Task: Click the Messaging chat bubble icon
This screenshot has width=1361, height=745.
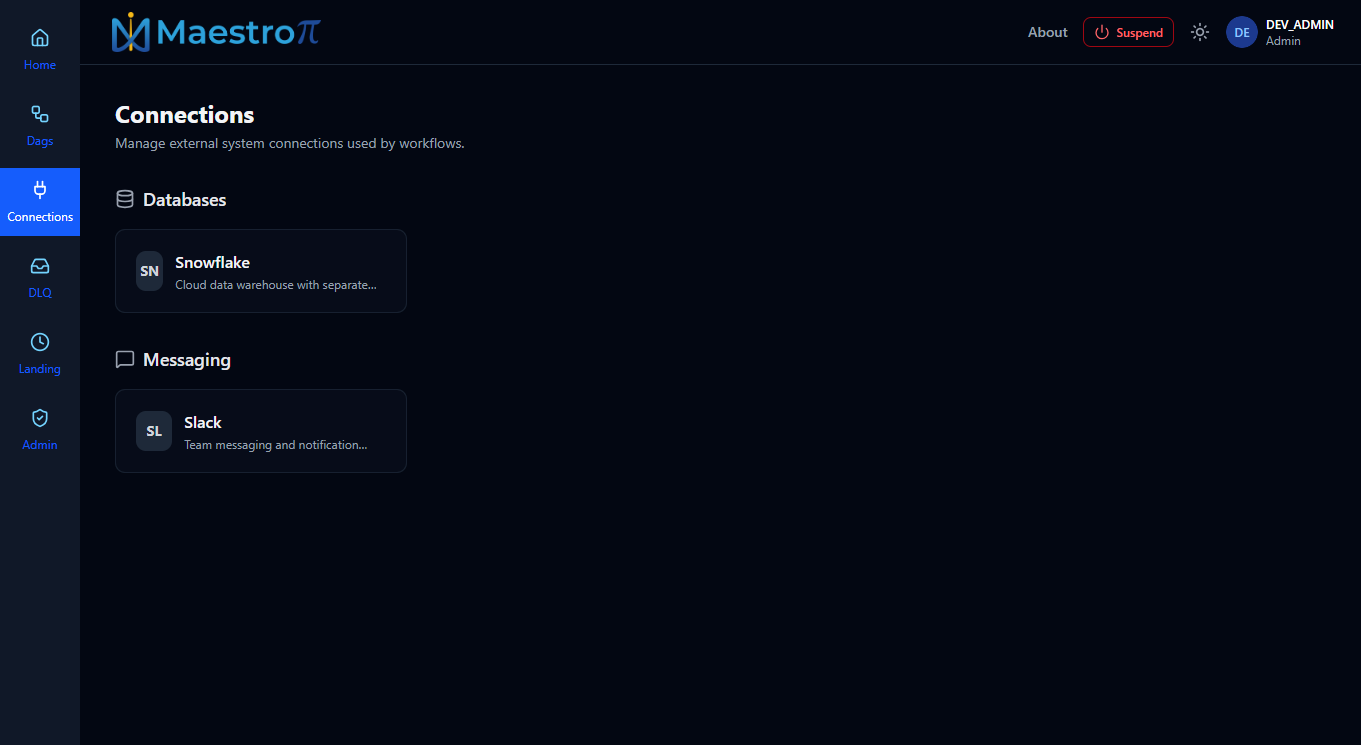Action: [x=125, y=359]
